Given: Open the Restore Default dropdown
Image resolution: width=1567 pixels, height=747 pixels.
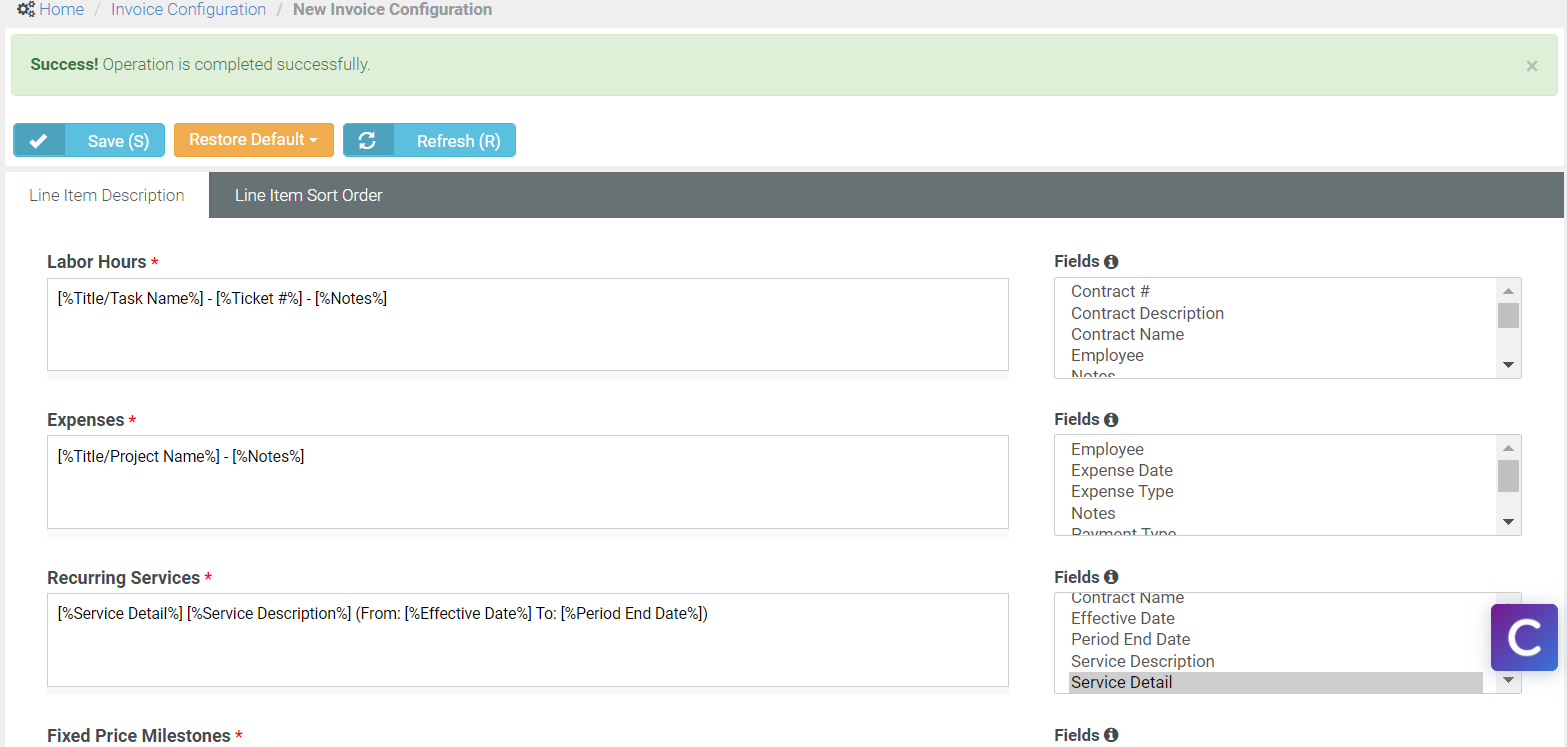Looking at the screenshot, I should [253, 140].
